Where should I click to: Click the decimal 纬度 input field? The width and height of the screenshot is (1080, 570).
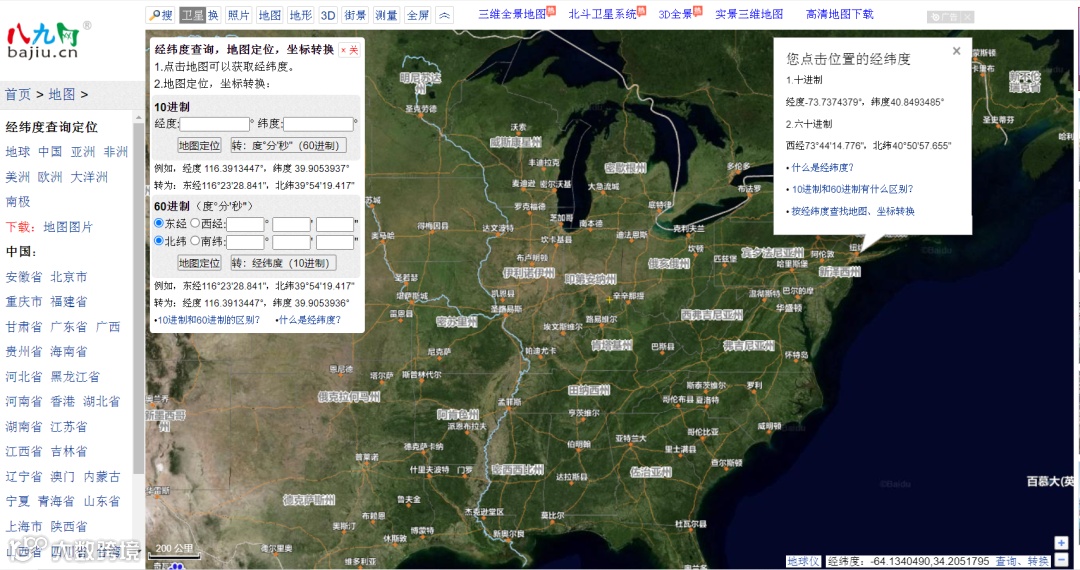coord(318,124)
